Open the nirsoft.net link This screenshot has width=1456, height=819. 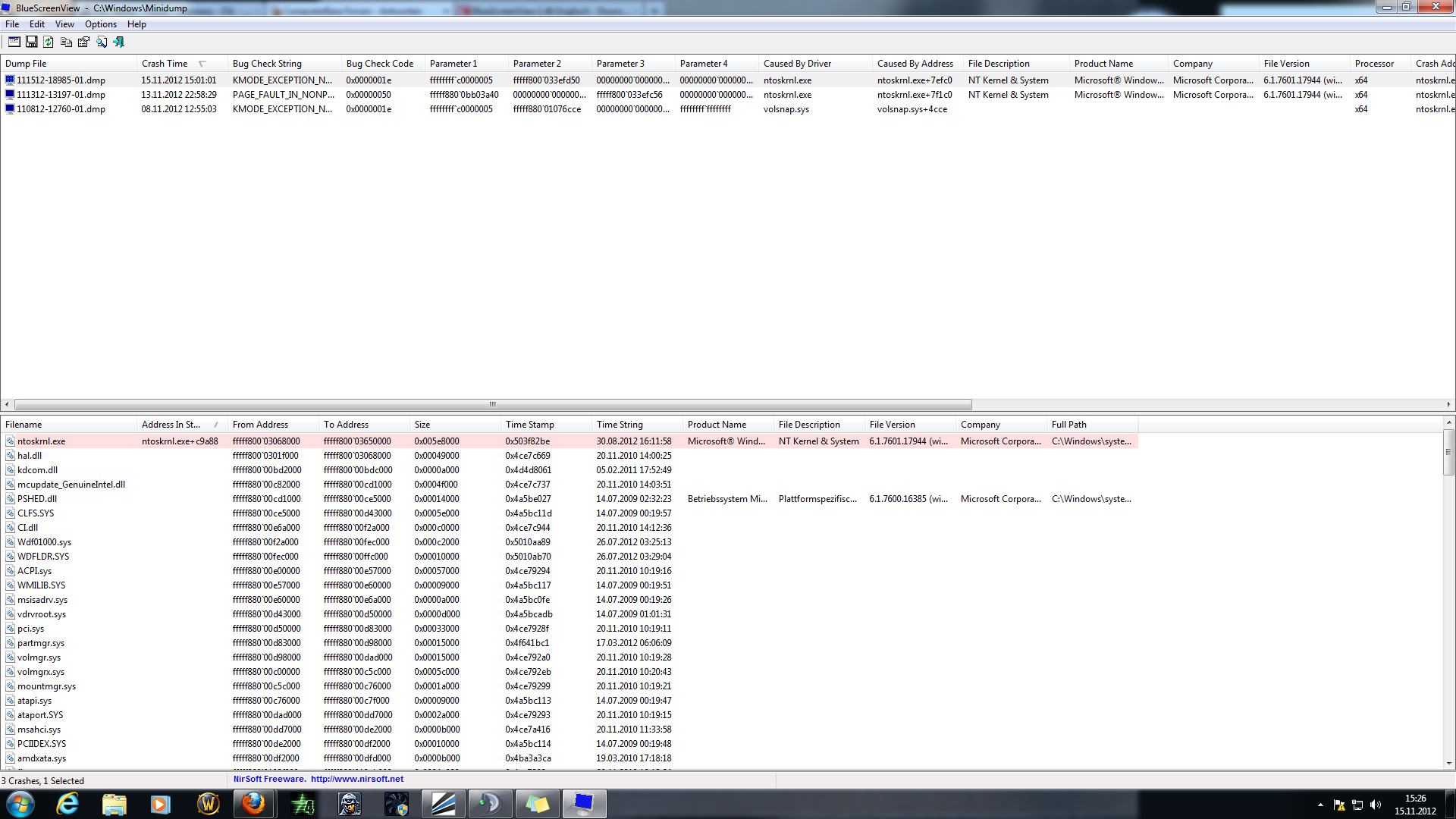(356, 779)
